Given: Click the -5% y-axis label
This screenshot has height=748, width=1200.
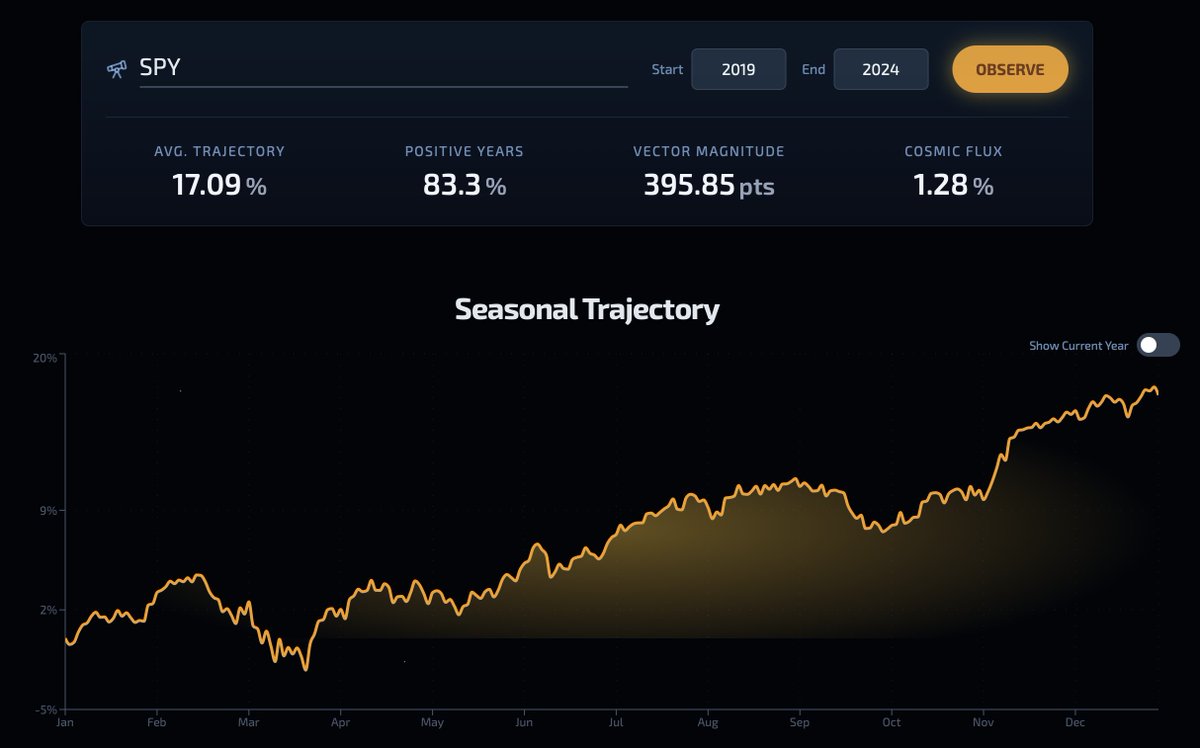Looking at the screenshot, I should [x=48, y=710].
